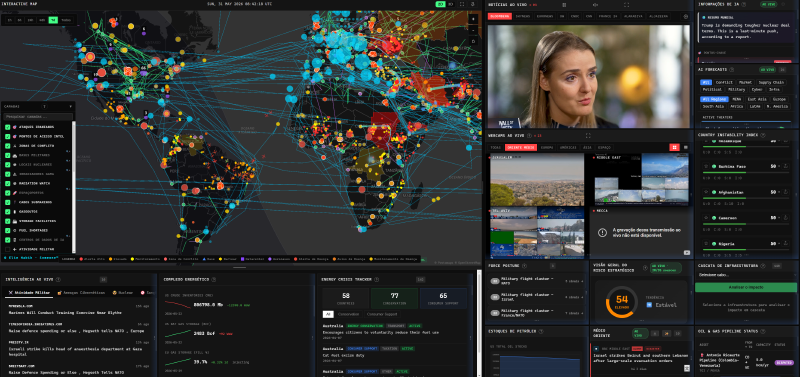Select the 77 Conservation stat card

tap(394, 298)
